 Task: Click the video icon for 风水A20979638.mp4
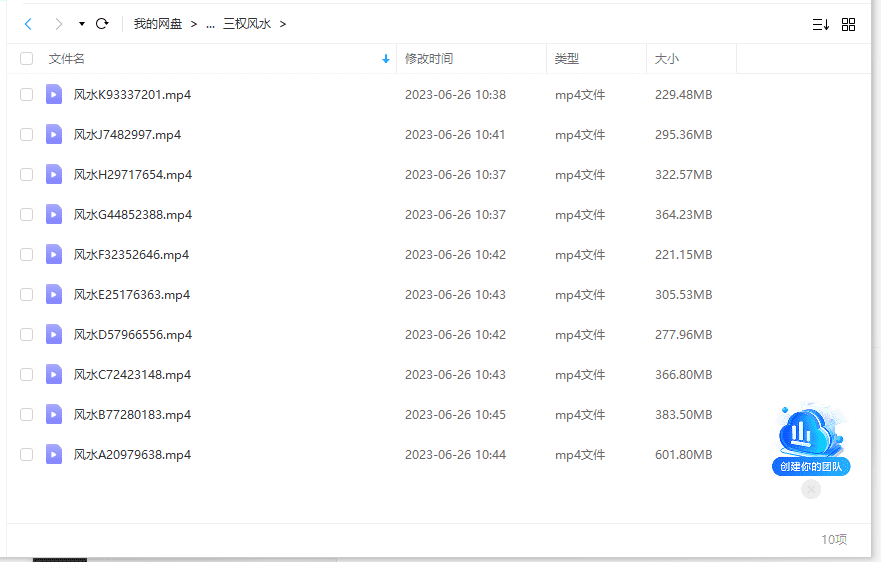click(54, 455)
